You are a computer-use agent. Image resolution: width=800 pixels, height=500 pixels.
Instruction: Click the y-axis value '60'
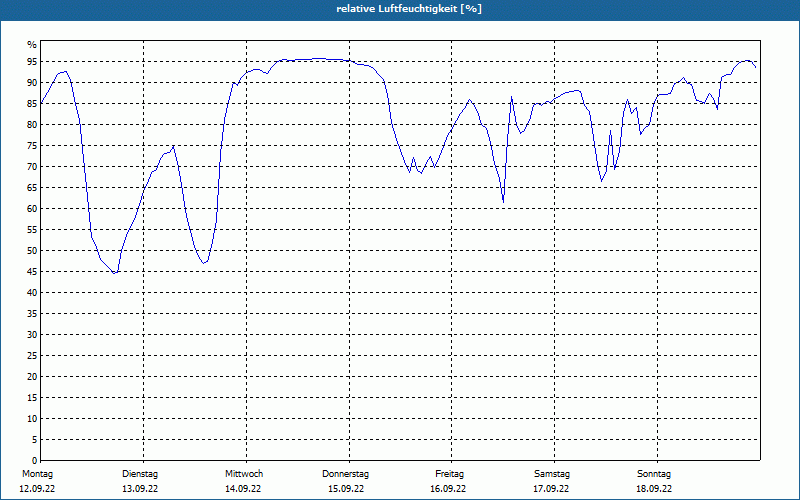[32, 209]
